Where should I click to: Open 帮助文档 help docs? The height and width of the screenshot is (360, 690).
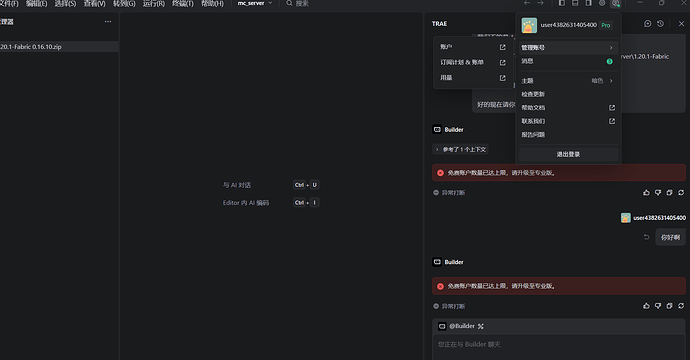click(568, 108)
